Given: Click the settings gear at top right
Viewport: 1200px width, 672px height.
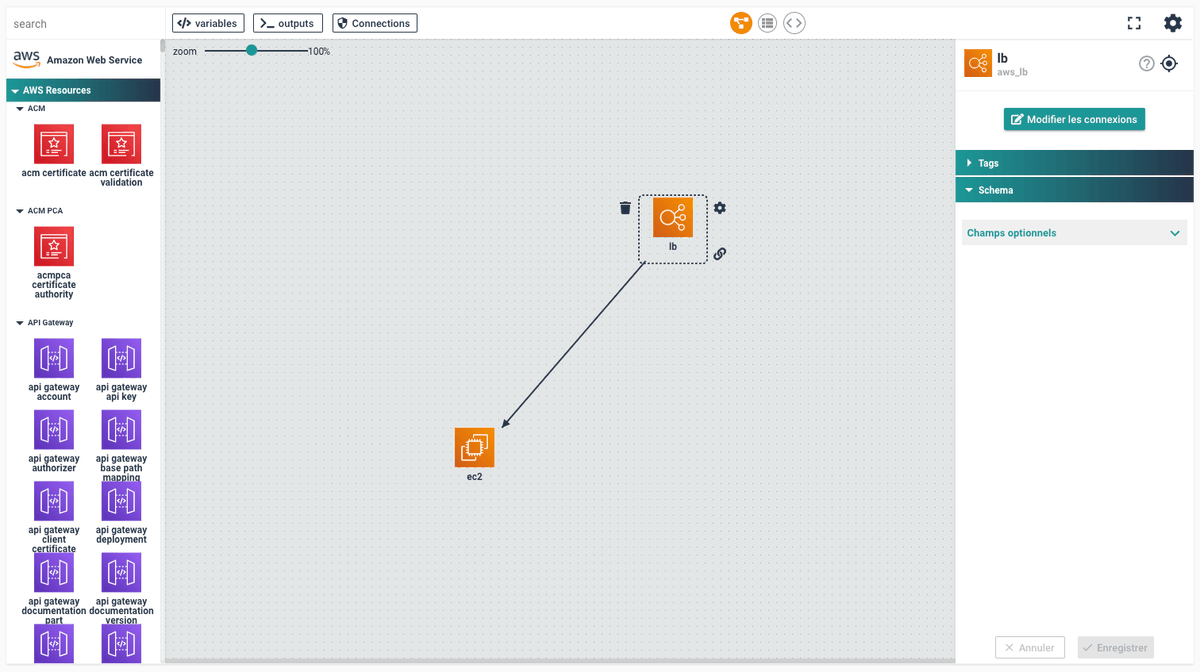Looking at the screenshot, I should click(1172, 22).
